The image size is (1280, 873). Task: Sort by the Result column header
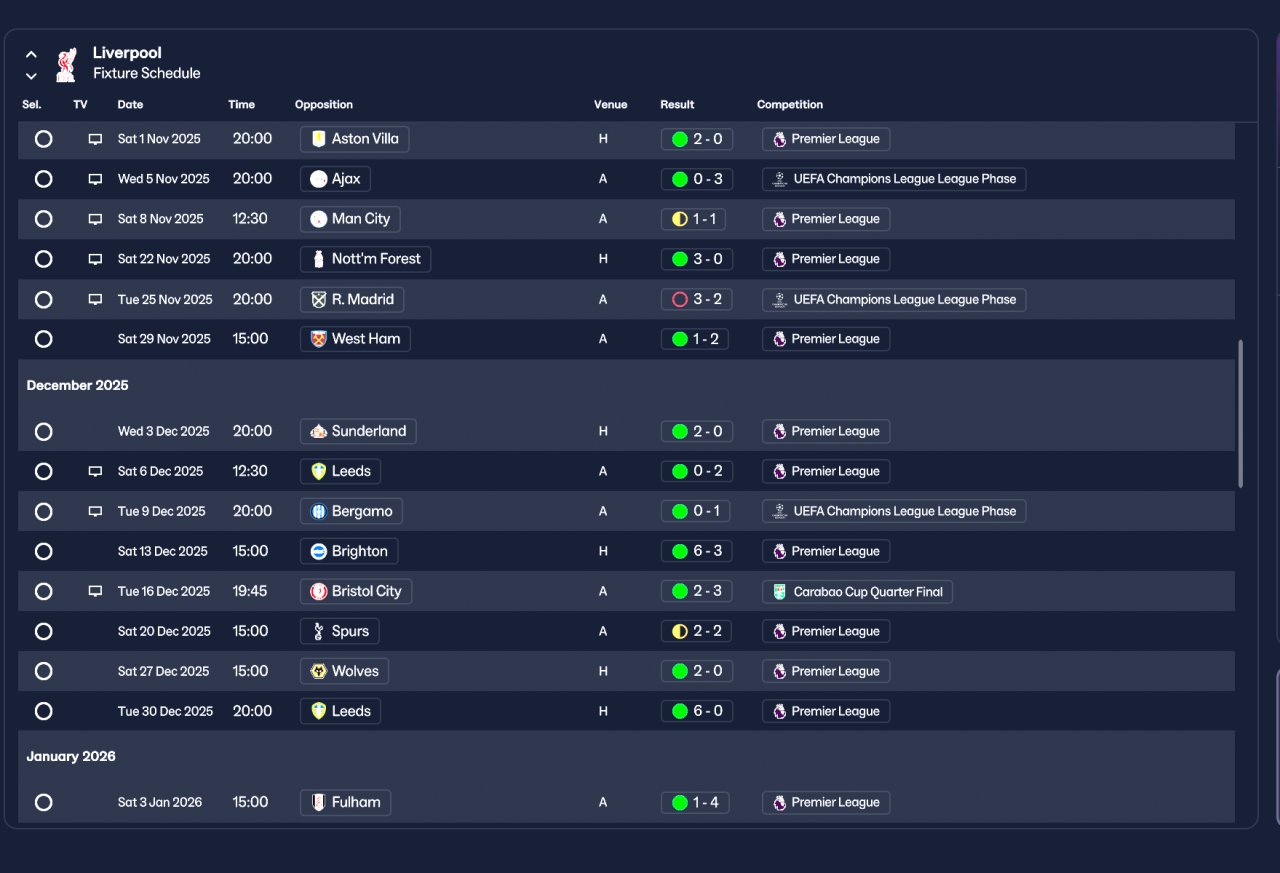(x=677, y=104)
